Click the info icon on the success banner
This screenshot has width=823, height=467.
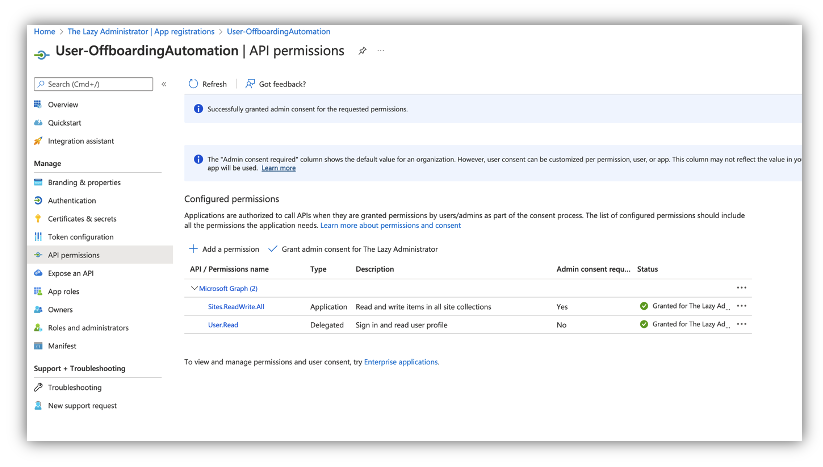click(x=198, y=109)
